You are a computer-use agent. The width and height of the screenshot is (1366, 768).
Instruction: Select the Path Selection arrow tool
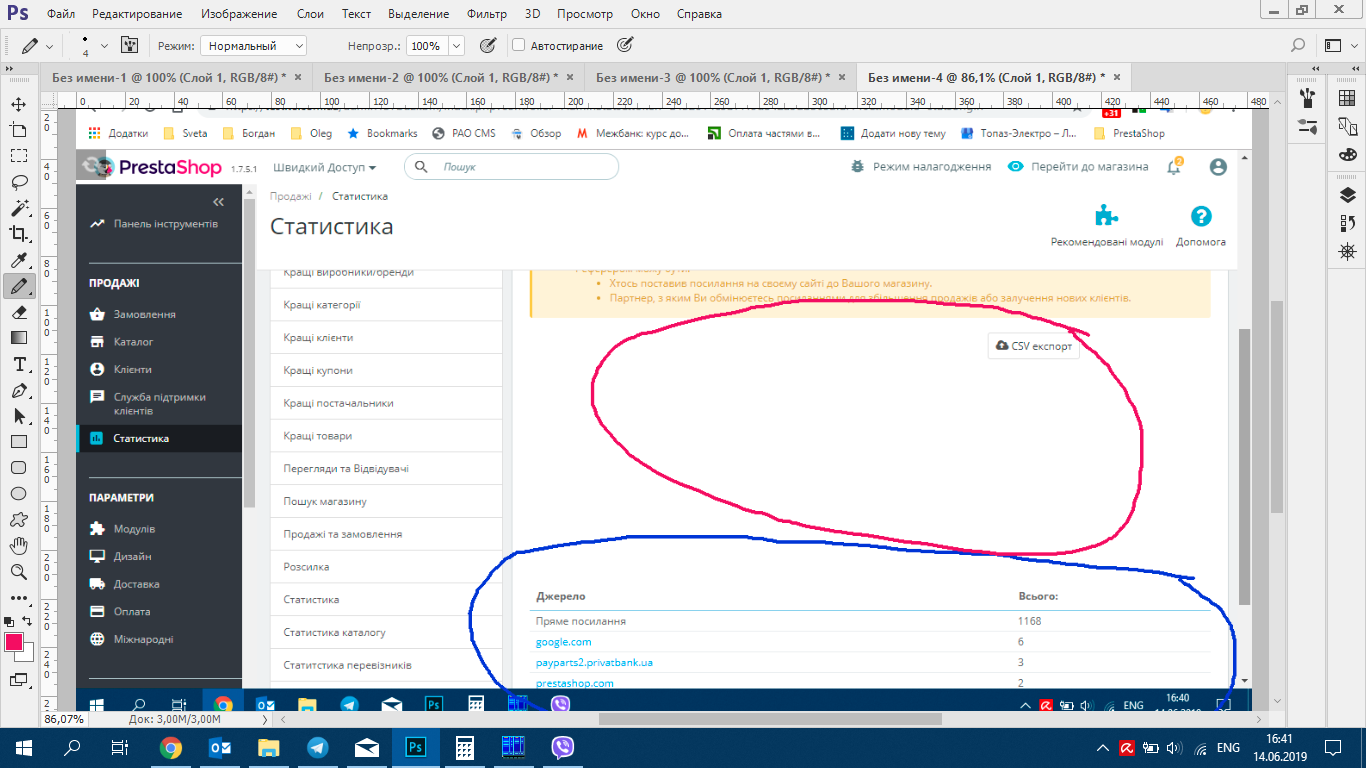[x=18, y=416]
